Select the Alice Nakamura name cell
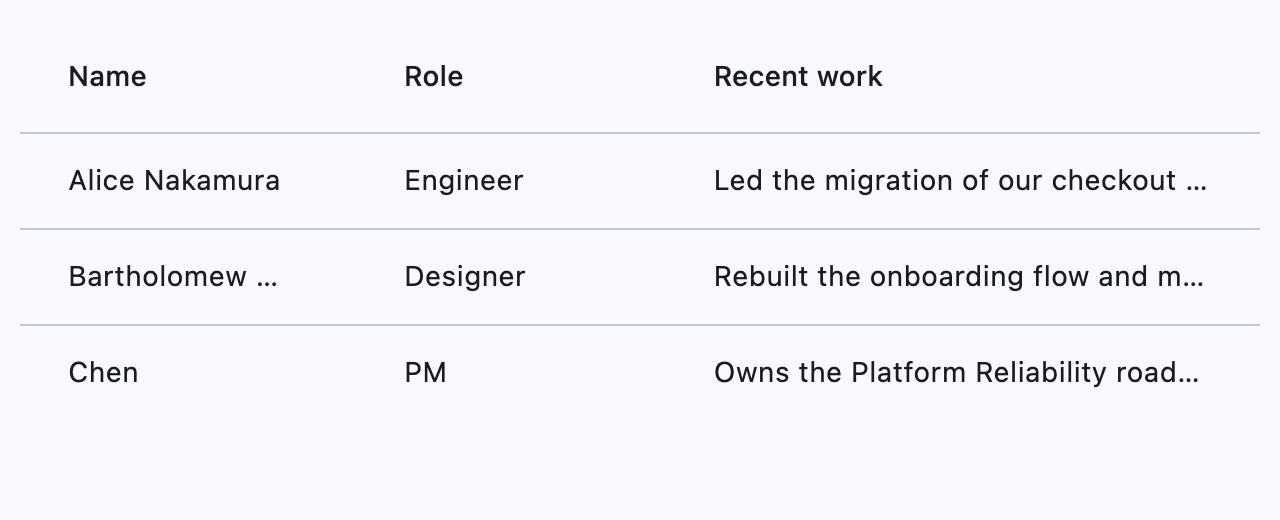The height and width of the screenshot is (520, 1280). point(174,181)
